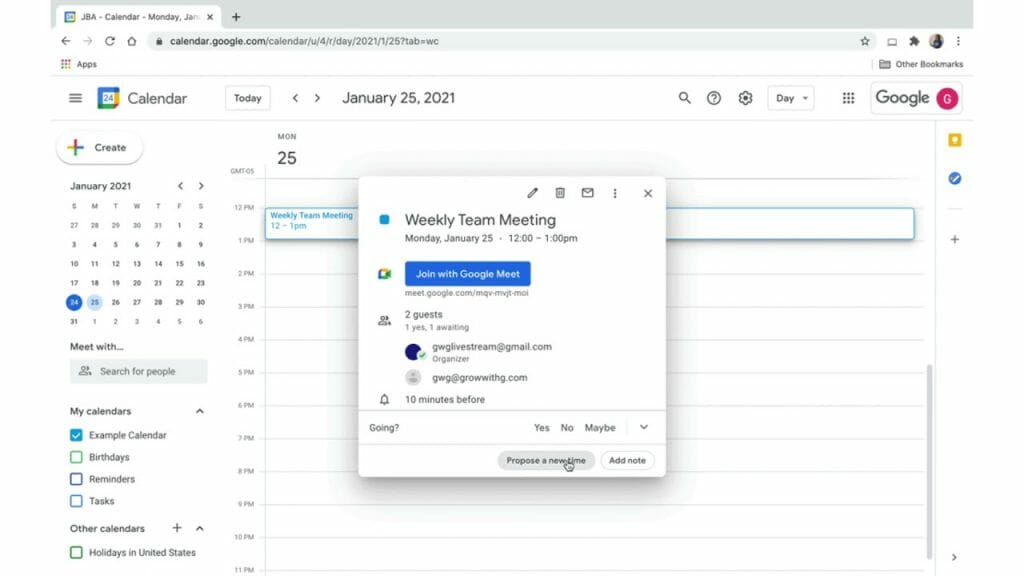Click the Today button
This screenshot has width=1024, height=576.
coord(248,98)
